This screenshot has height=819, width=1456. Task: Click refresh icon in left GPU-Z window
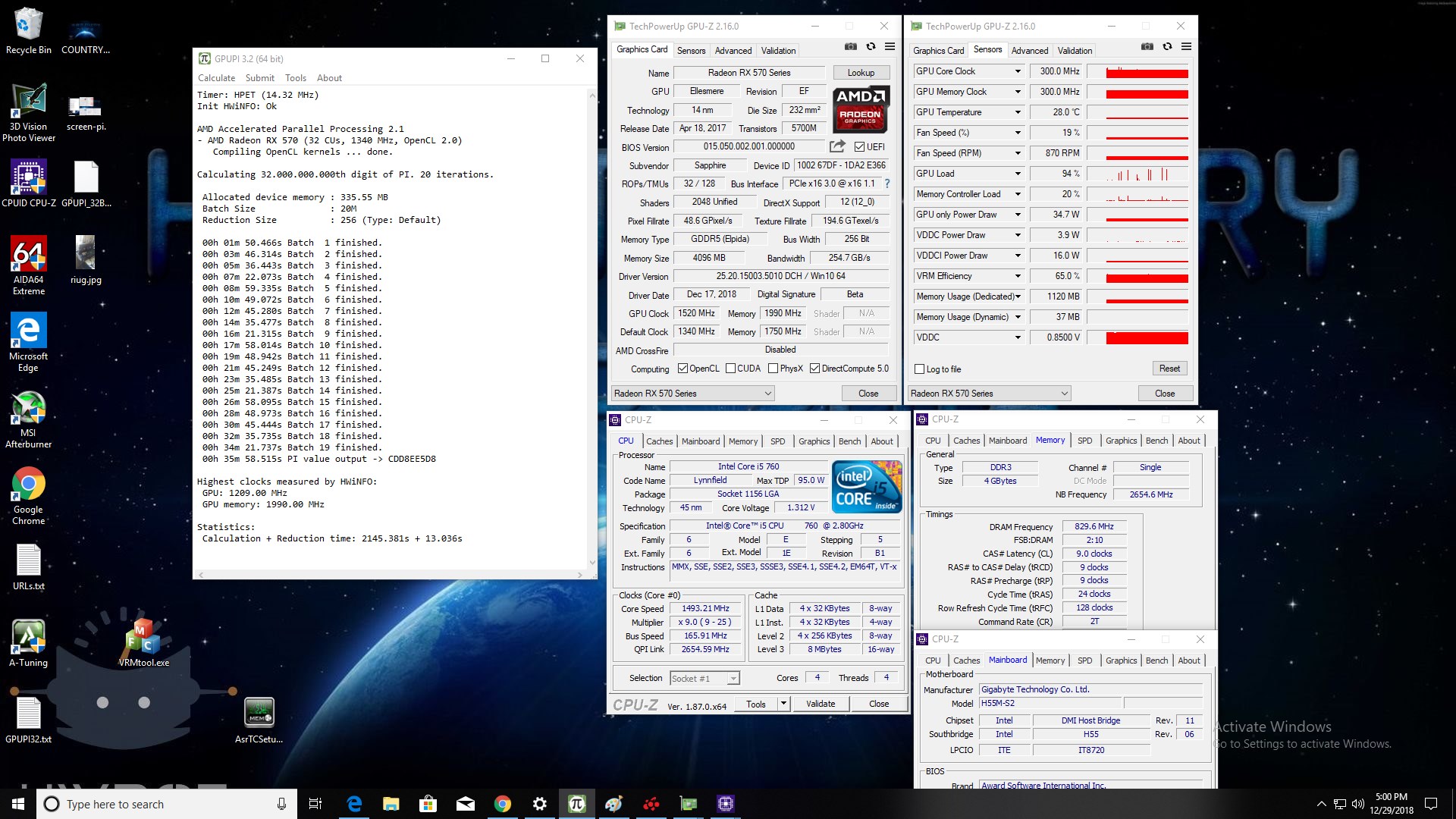[871, 47]
